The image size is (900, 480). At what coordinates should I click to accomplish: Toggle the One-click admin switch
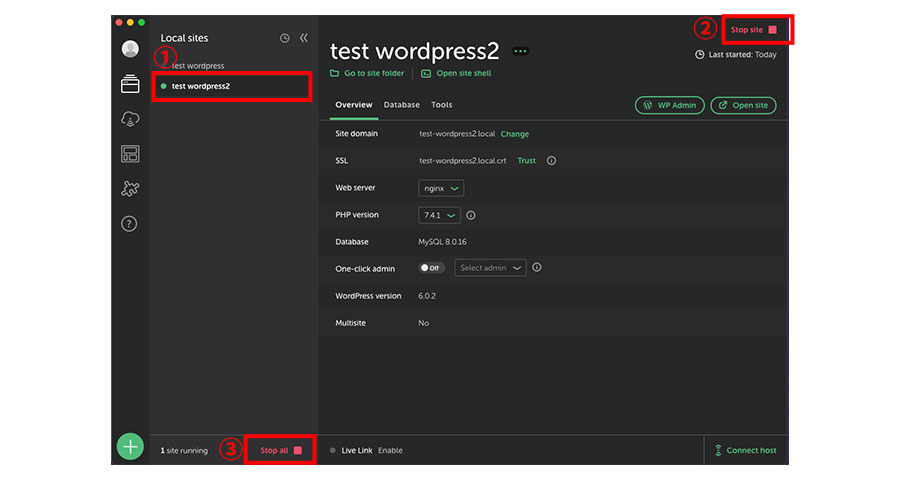coord(432,268)
